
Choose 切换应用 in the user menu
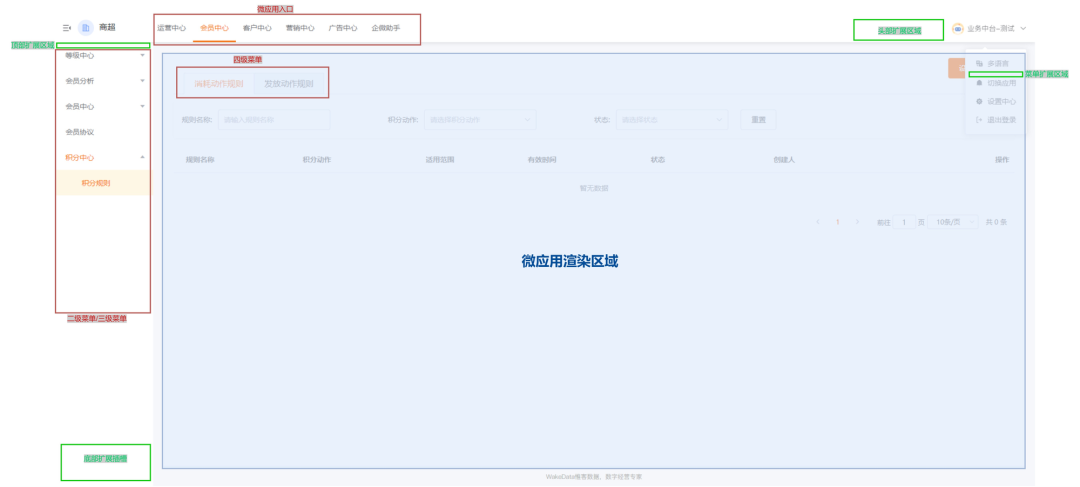[x=1001, y=83]
